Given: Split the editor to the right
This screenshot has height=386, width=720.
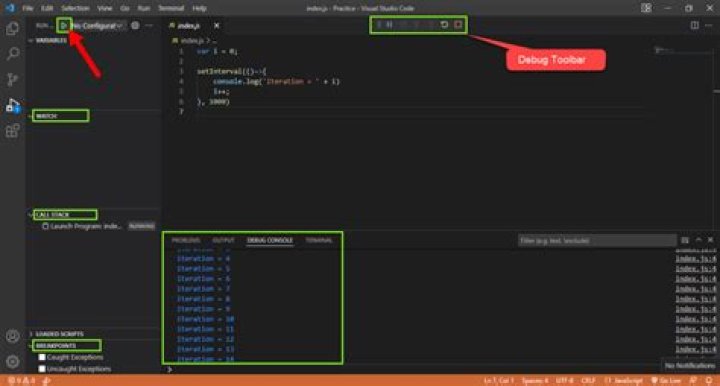Looking at the screenshot, I should coord(695,25).
